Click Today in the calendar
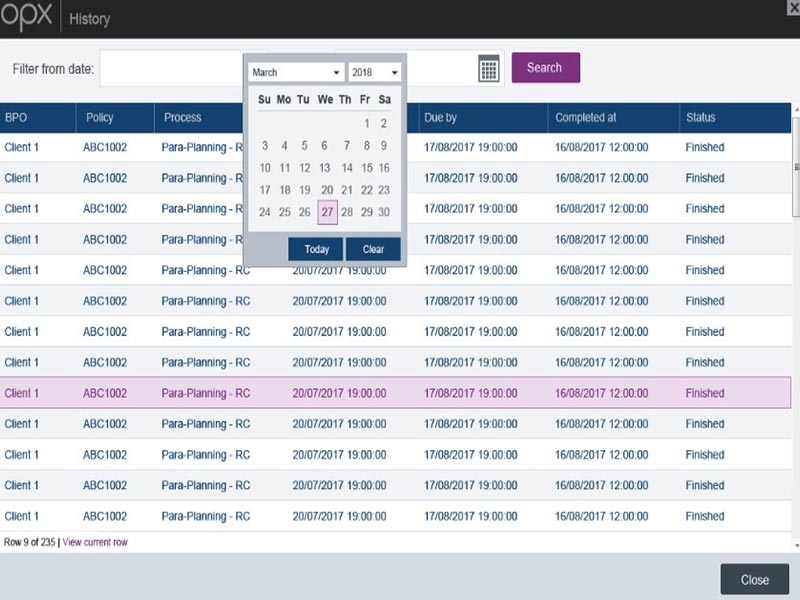800x600 pixels. (x=315, y=249)
